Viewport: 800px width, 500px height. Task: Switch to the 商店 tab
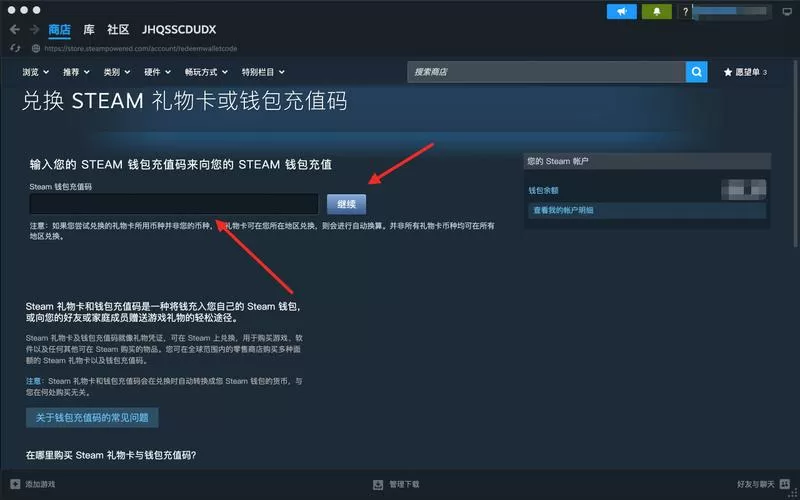tap(59, 30)
